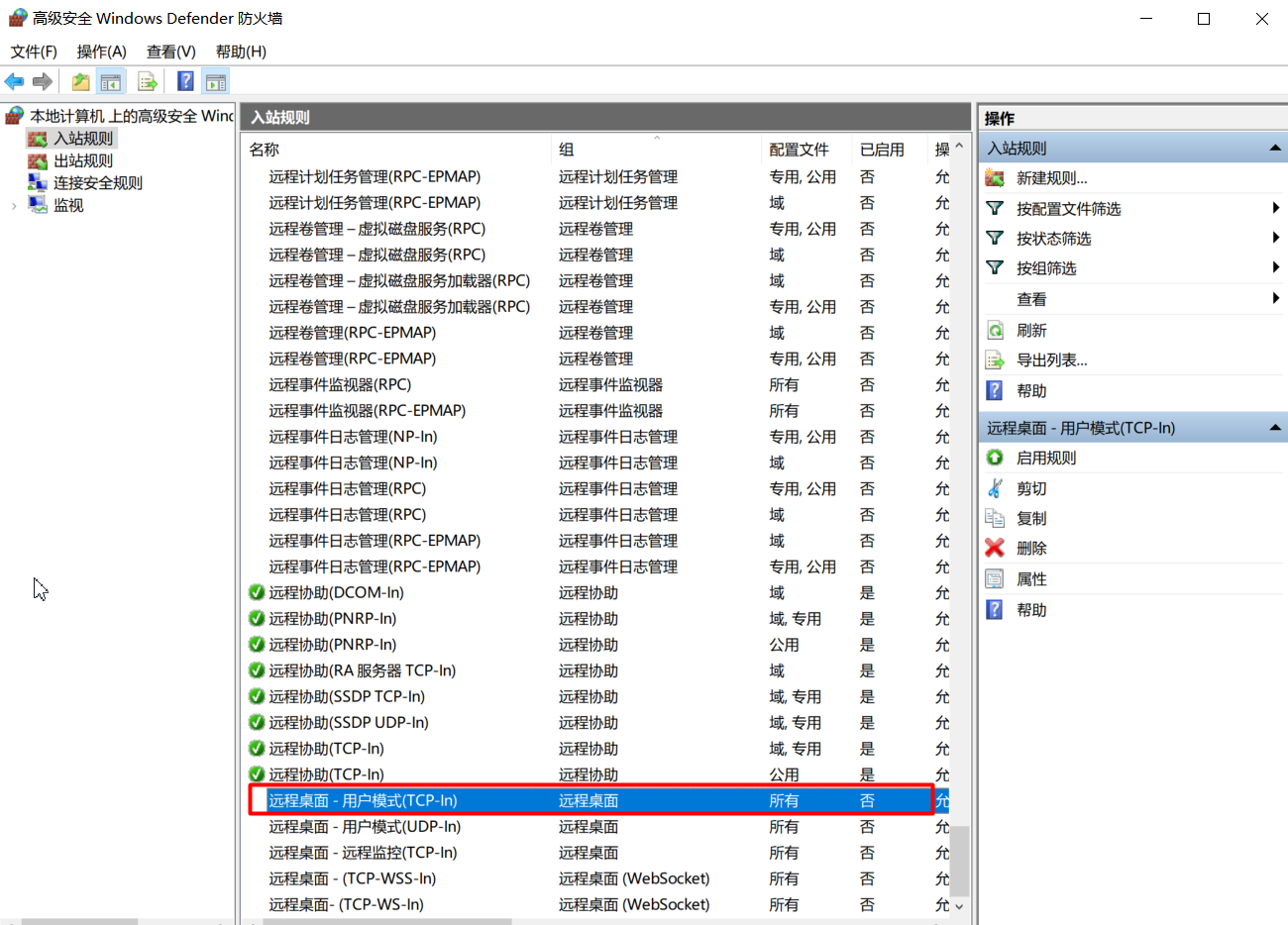Click the 按配置文件筛选 funnel icon
Screen dimensions: 1288x925
click(995, 208)
